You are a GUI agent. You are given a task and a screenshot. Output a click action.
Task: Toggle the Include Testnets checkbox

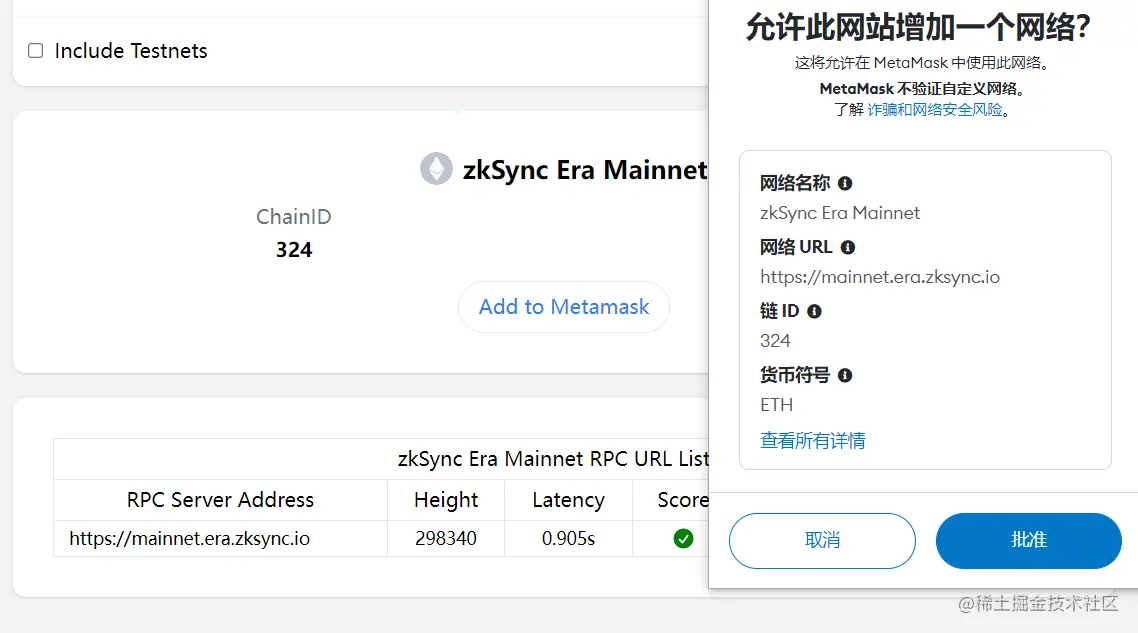[36, 51]
